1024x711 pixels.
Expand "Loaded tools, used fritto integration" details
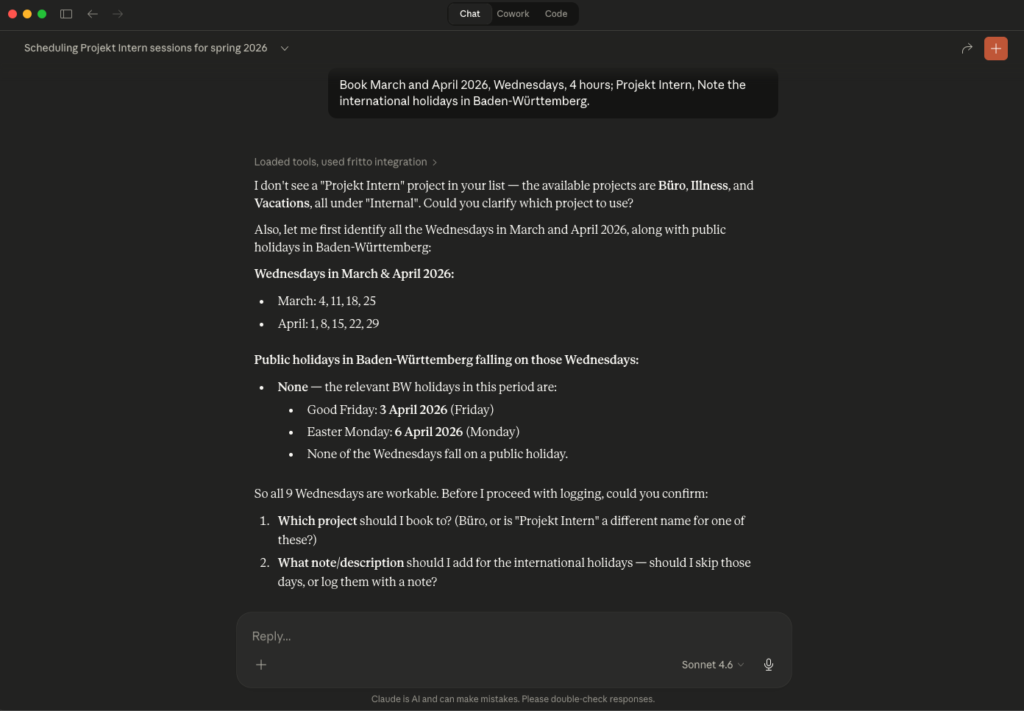tap(345, 162)
